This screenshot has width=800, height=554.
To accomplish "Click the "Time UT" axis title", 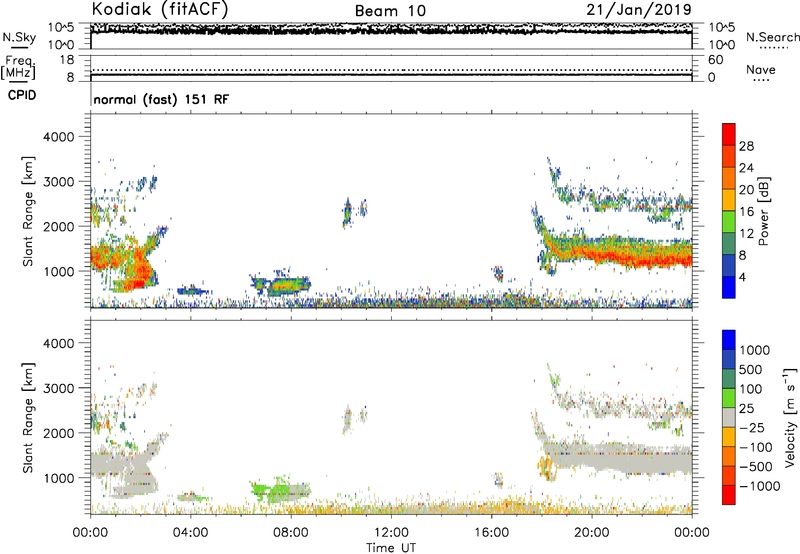I will pos(391,548).
